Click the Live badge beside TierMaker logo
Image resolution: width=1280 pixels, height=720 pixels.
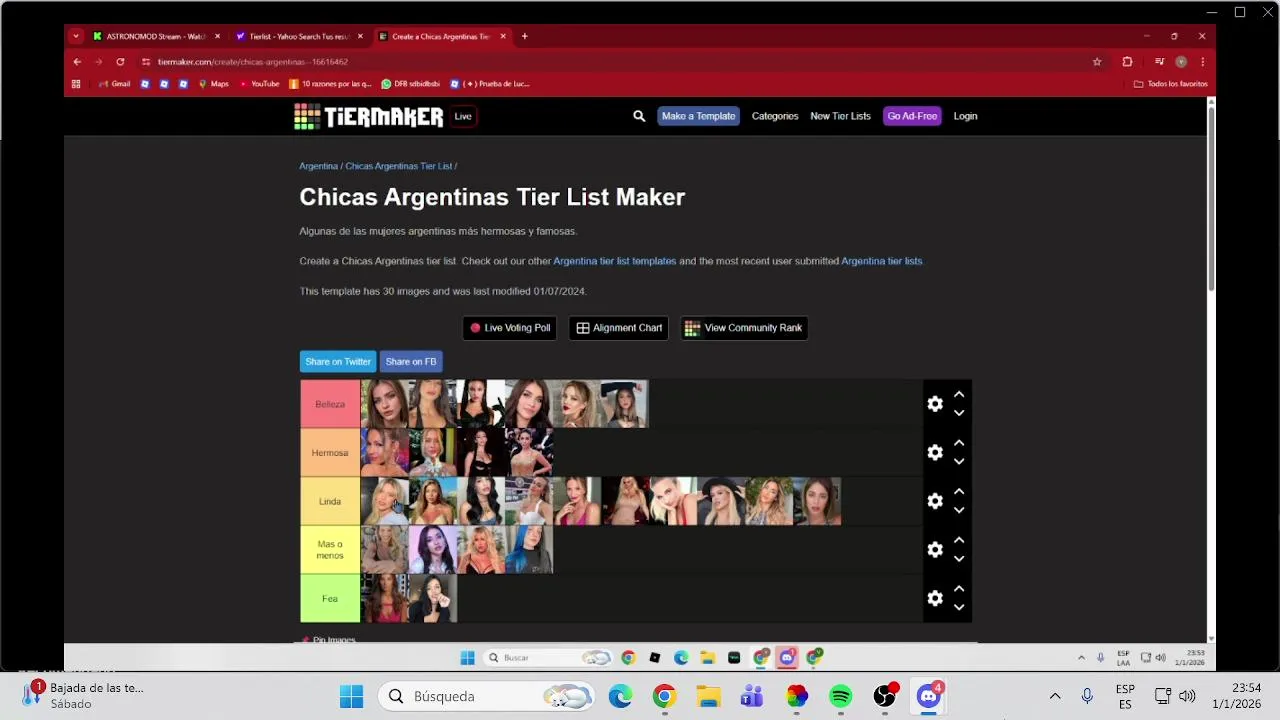pyautogui.click(x=463, y=116)
